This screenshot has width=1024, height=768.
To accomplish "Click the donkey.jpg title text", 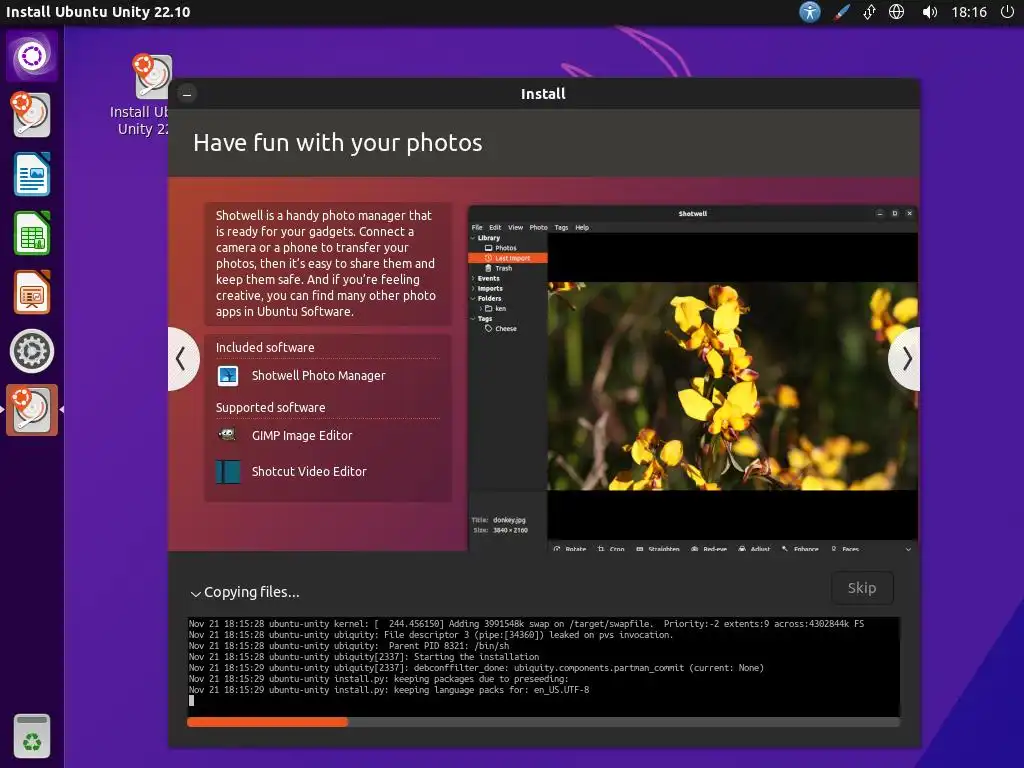I will 509,520.
